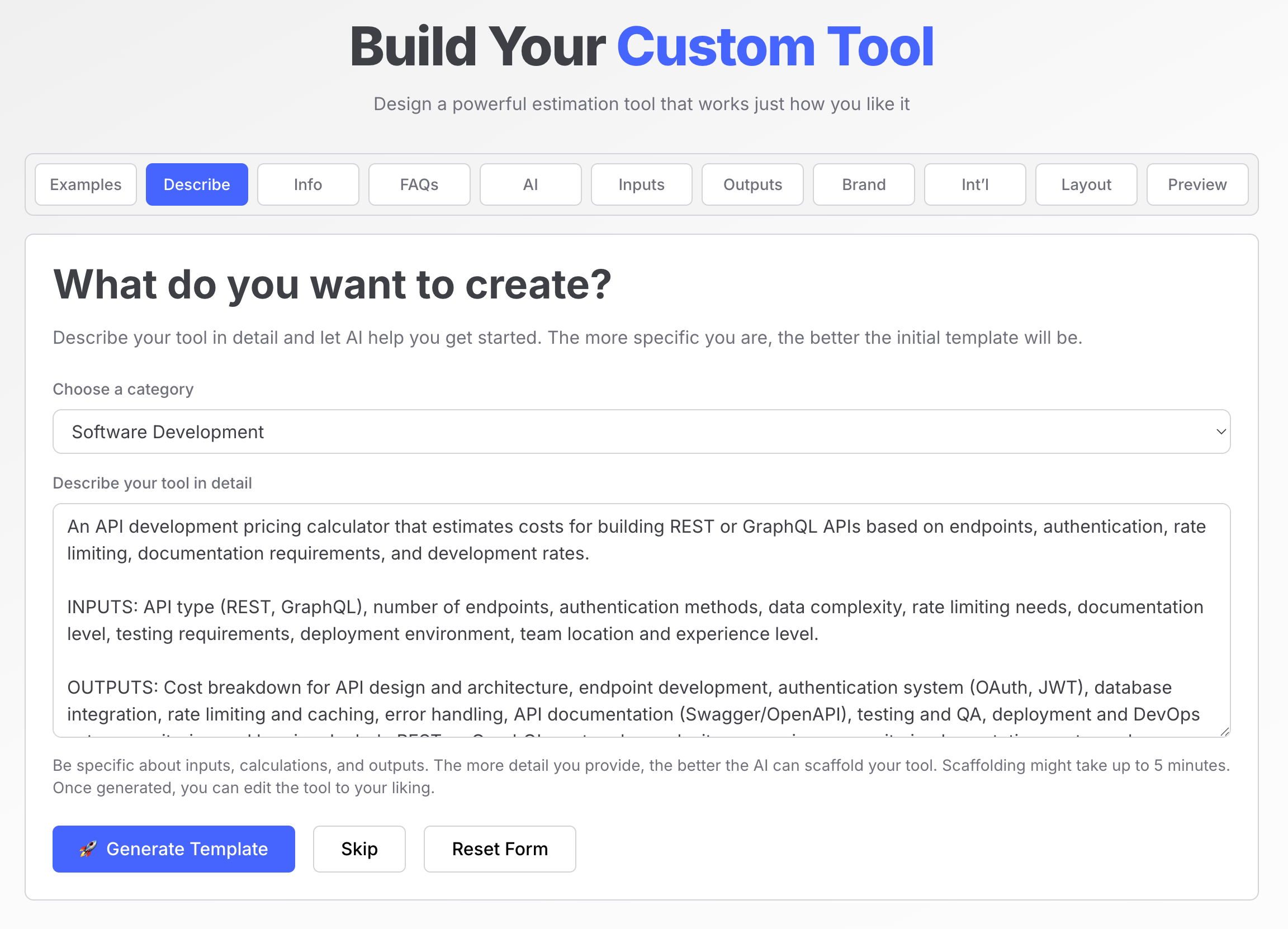Go to the Preview tab
This screenshot has width=1288, height=929.
pos(1197,184)
